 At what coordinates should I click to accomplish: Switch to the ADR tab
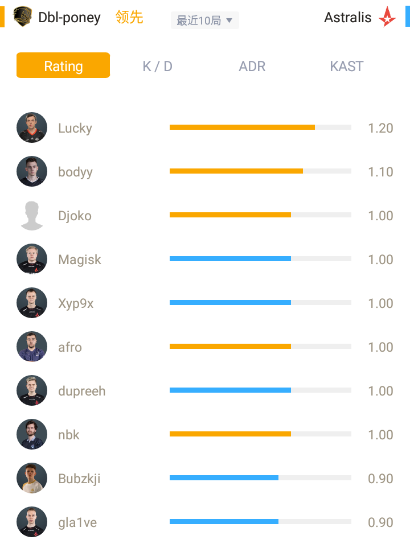tap(252, 66)
